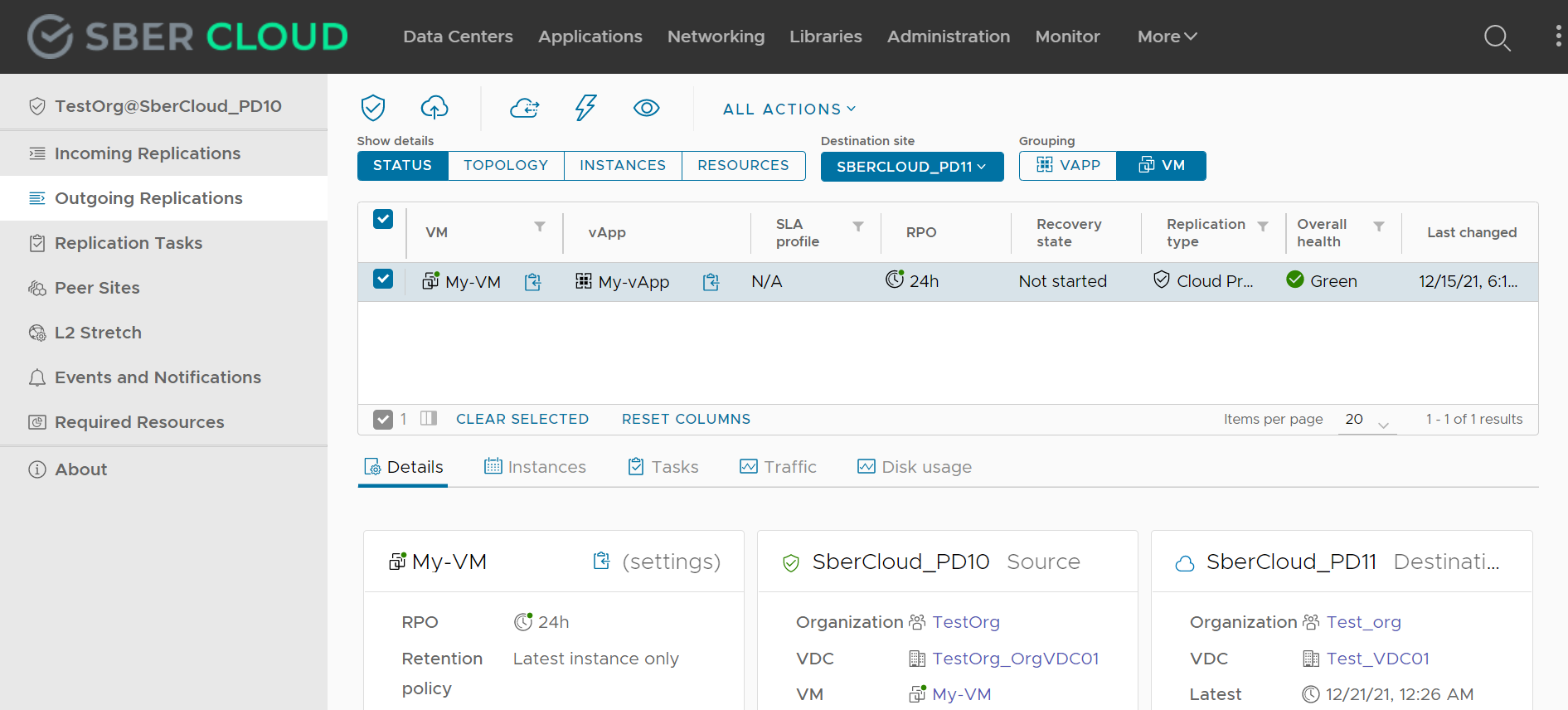Open Required Resources in sidebar
This screenshot has width=1568, height=710.
click(163, 422)
